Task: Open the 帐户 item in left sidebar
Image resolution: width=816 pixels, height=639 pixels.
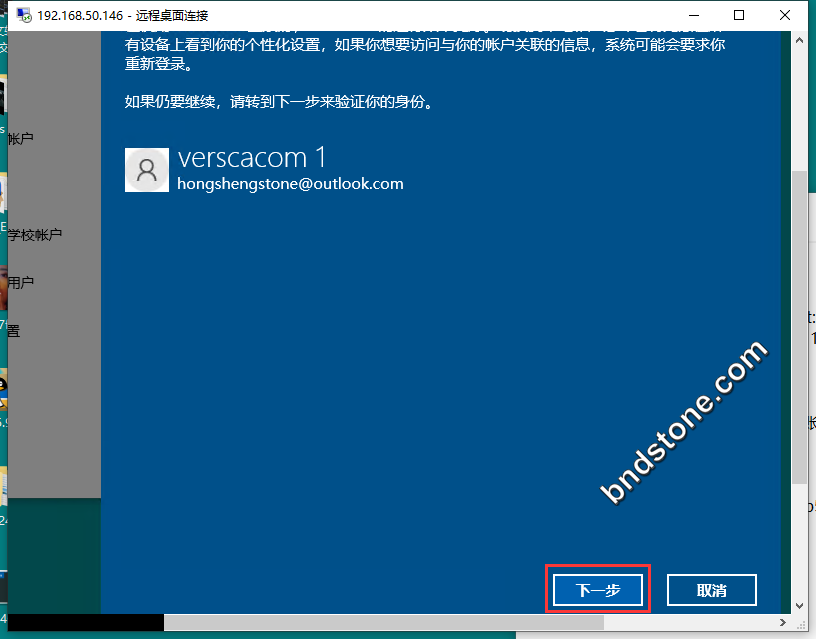Action: point(20,139)
